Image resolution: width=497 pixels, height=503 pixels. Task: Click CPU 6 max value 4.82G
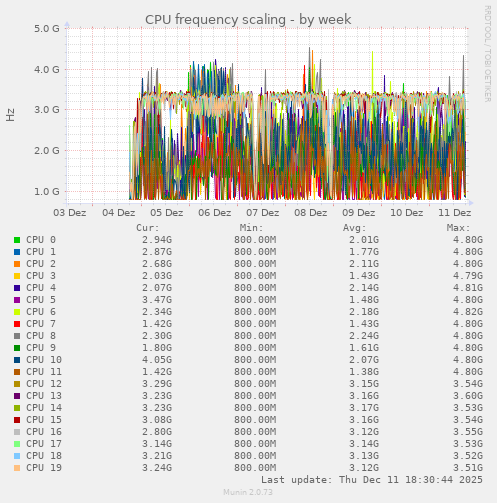point(468,312)
